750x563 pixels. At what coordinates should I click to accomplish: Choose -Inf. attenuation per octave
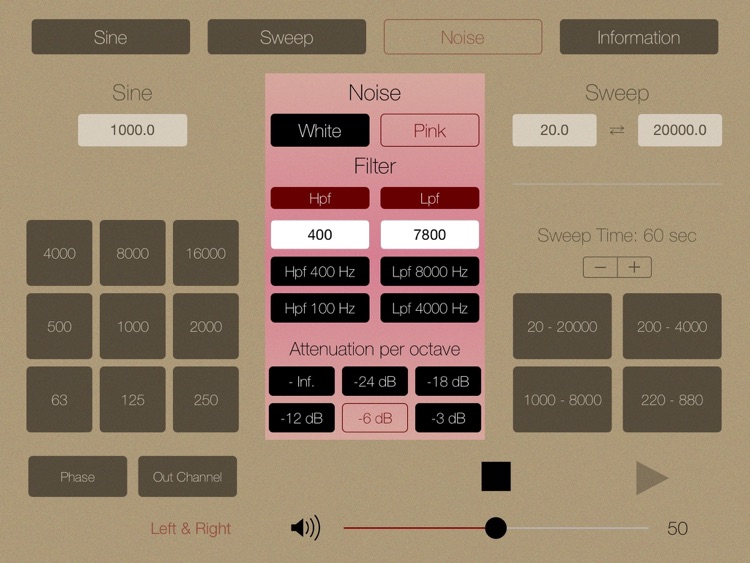click(x=302, y=381)
